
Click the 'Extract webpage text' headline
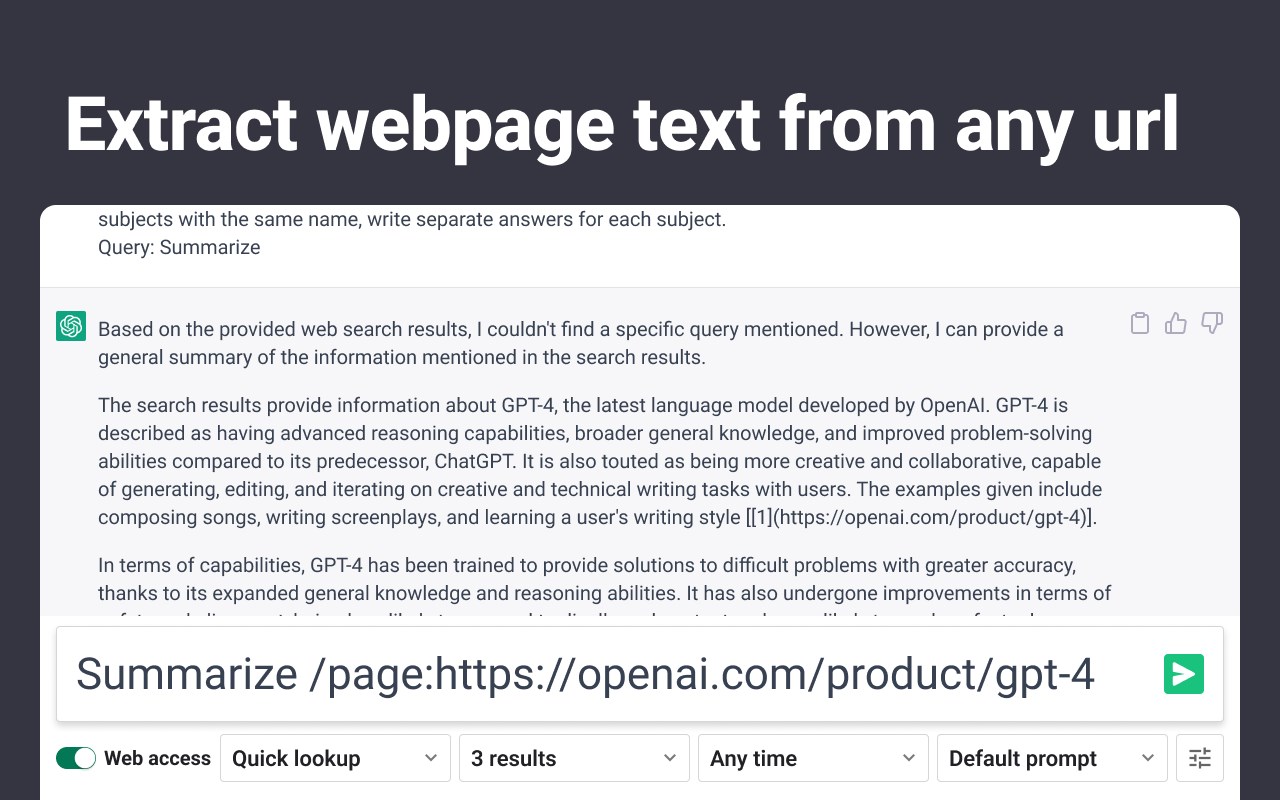click(622, 124)
